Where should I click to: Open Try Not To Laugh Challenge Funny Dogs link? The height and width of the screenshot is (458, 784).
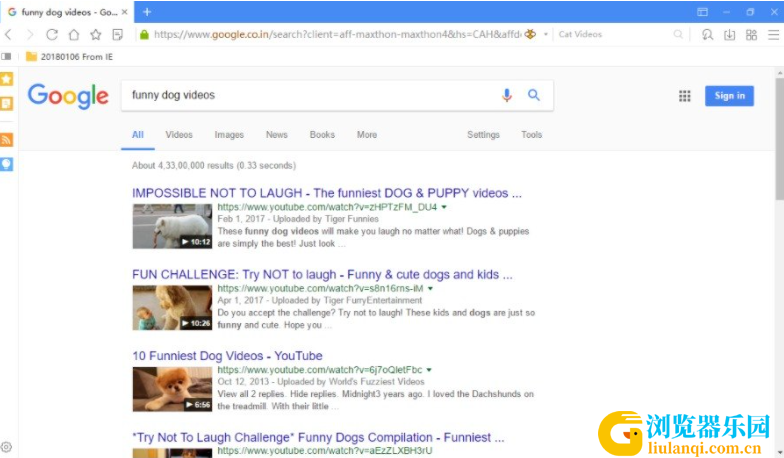[x=318, y=438]
